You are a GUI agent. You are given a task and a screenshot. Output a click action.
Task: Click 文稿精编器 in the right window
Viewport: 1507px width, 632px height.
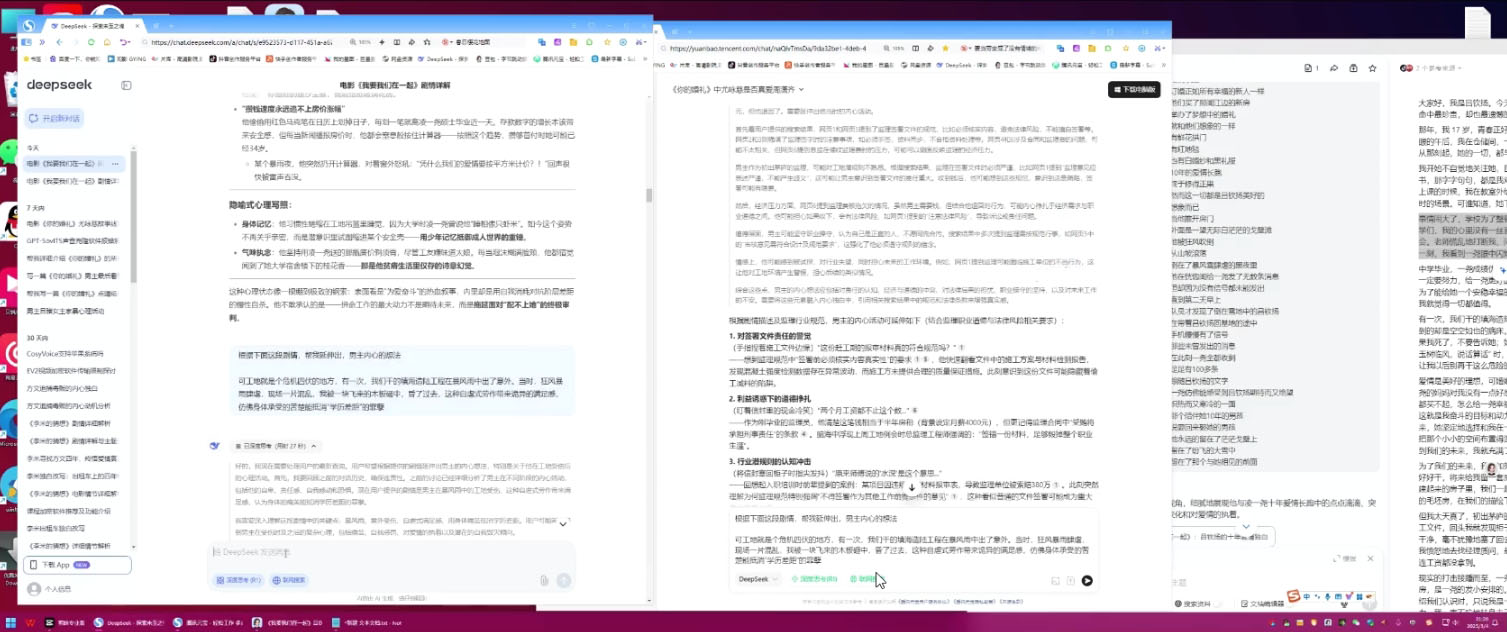[1262, 604]
